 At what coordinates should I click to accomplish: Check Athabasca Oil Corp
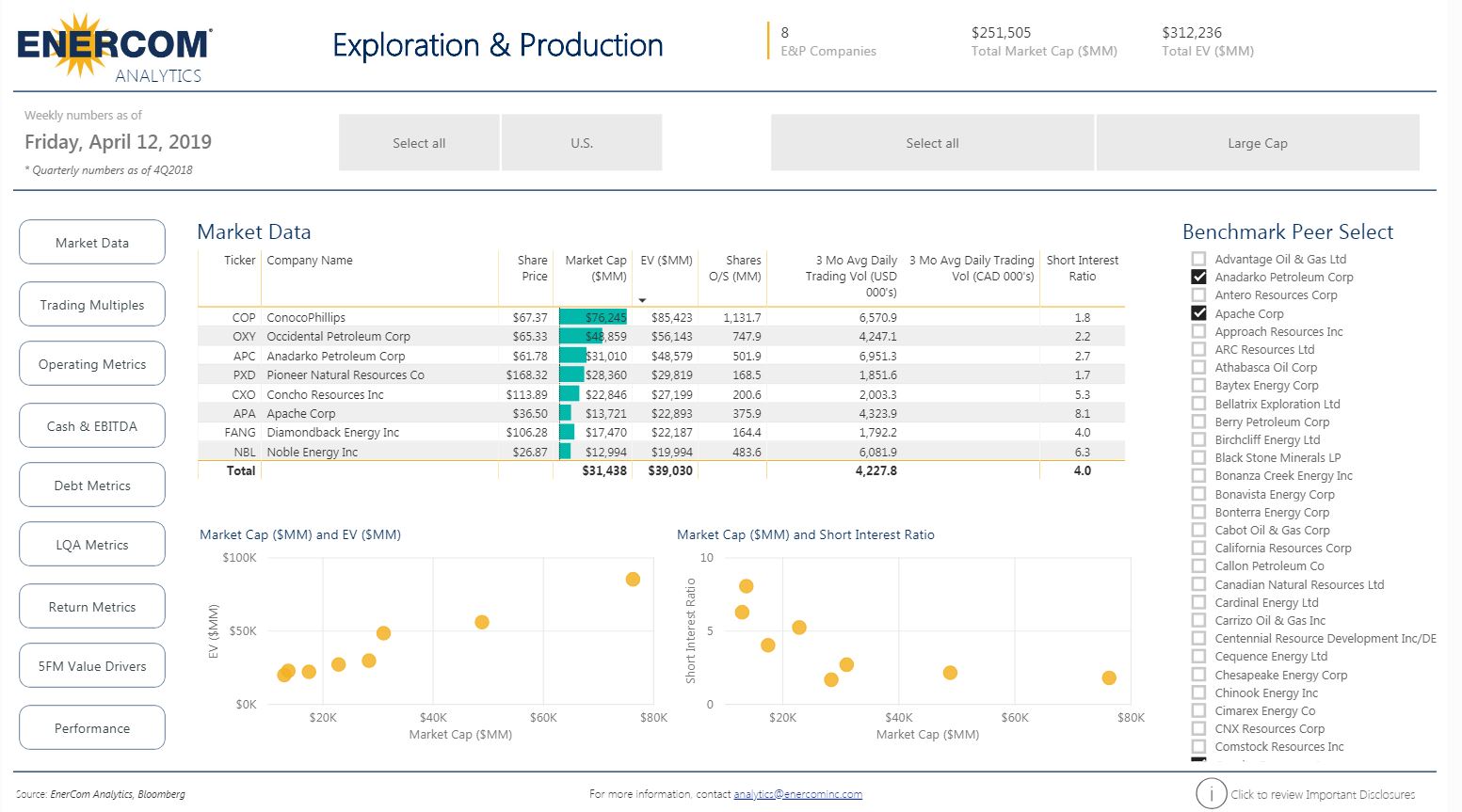pyautogui.click(x=1198, y=367)
